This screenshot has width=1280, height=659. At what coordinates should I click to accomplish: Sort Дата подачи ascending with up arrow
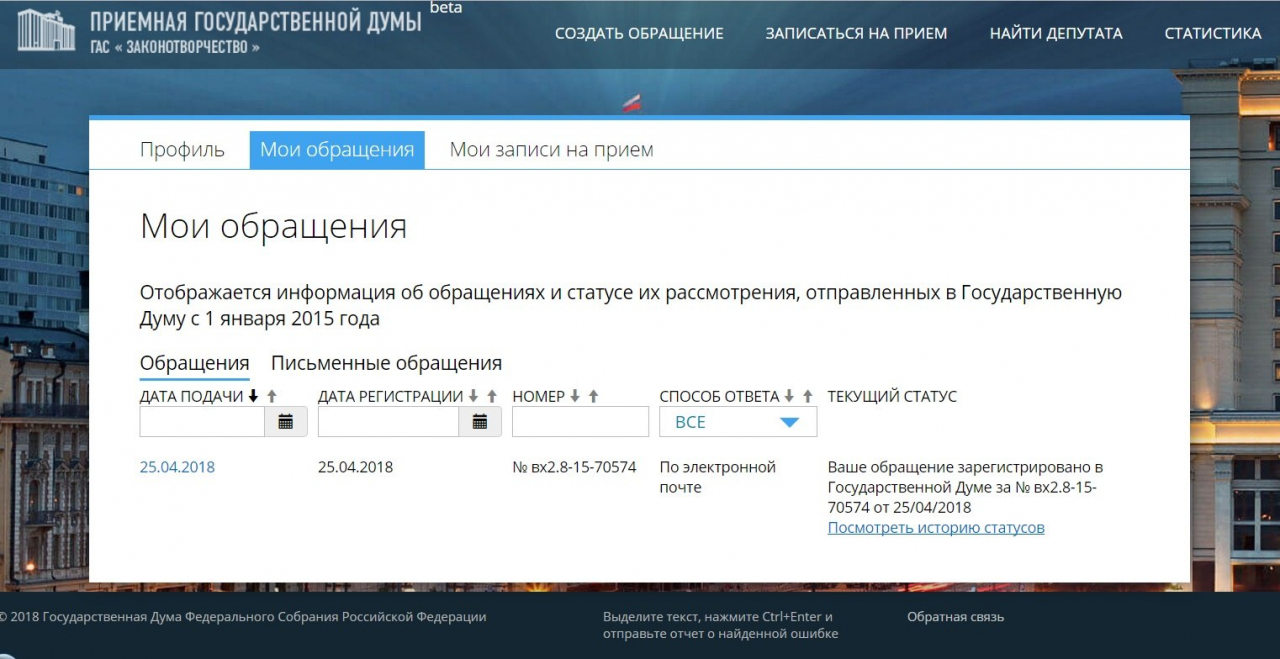272,396
